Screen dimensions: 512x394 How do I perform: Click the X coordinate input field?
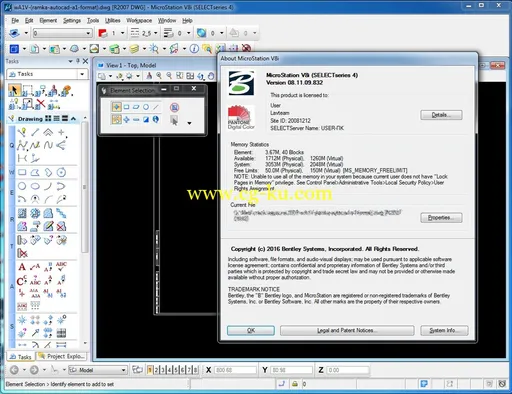coord(235,370)
